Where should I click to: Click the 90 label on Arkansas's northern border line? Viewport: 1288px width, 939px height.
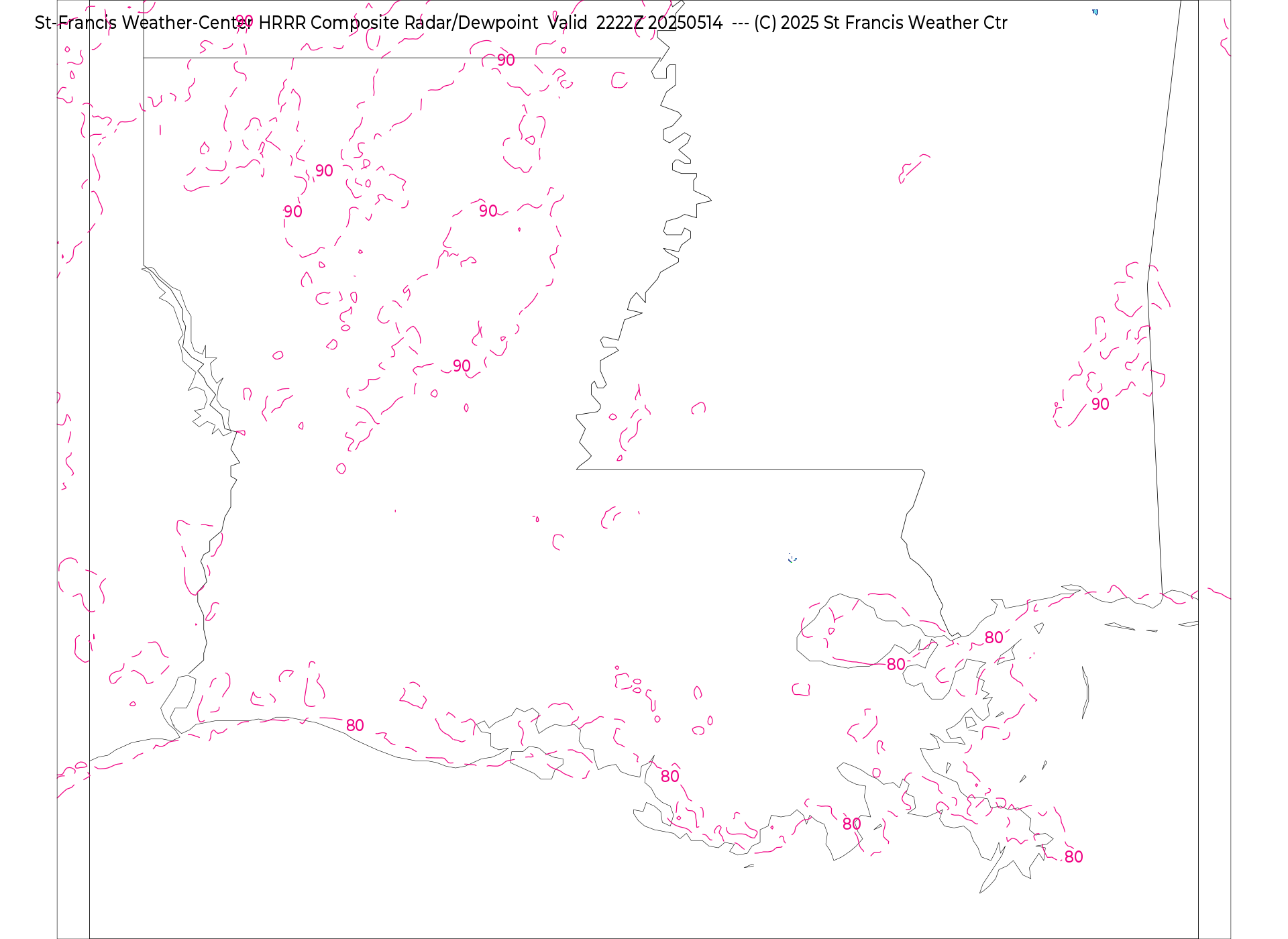(x=506, y=60)
